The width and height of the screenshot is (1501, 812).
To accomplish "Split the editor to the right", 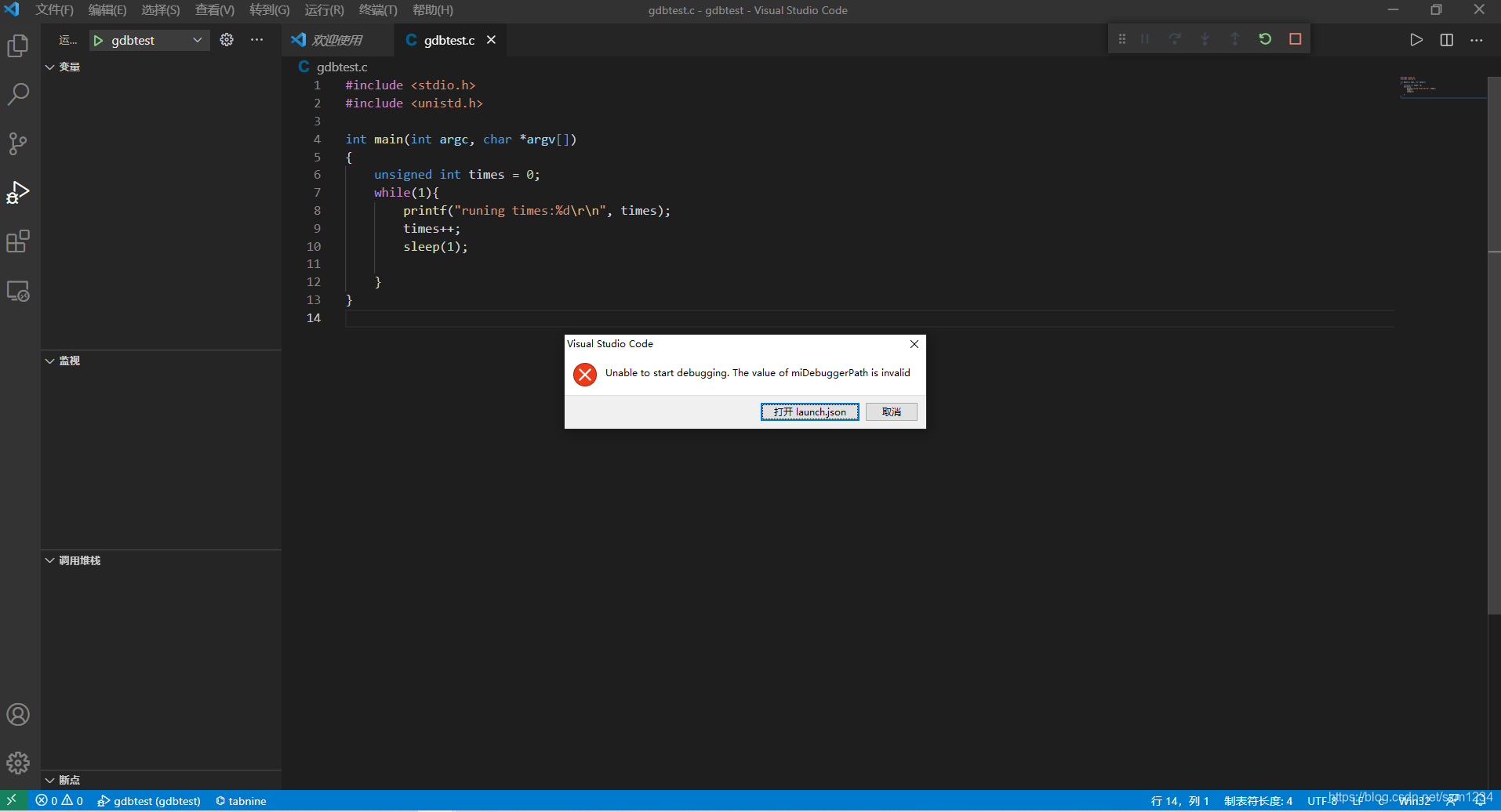I will tap(1447, 40).
